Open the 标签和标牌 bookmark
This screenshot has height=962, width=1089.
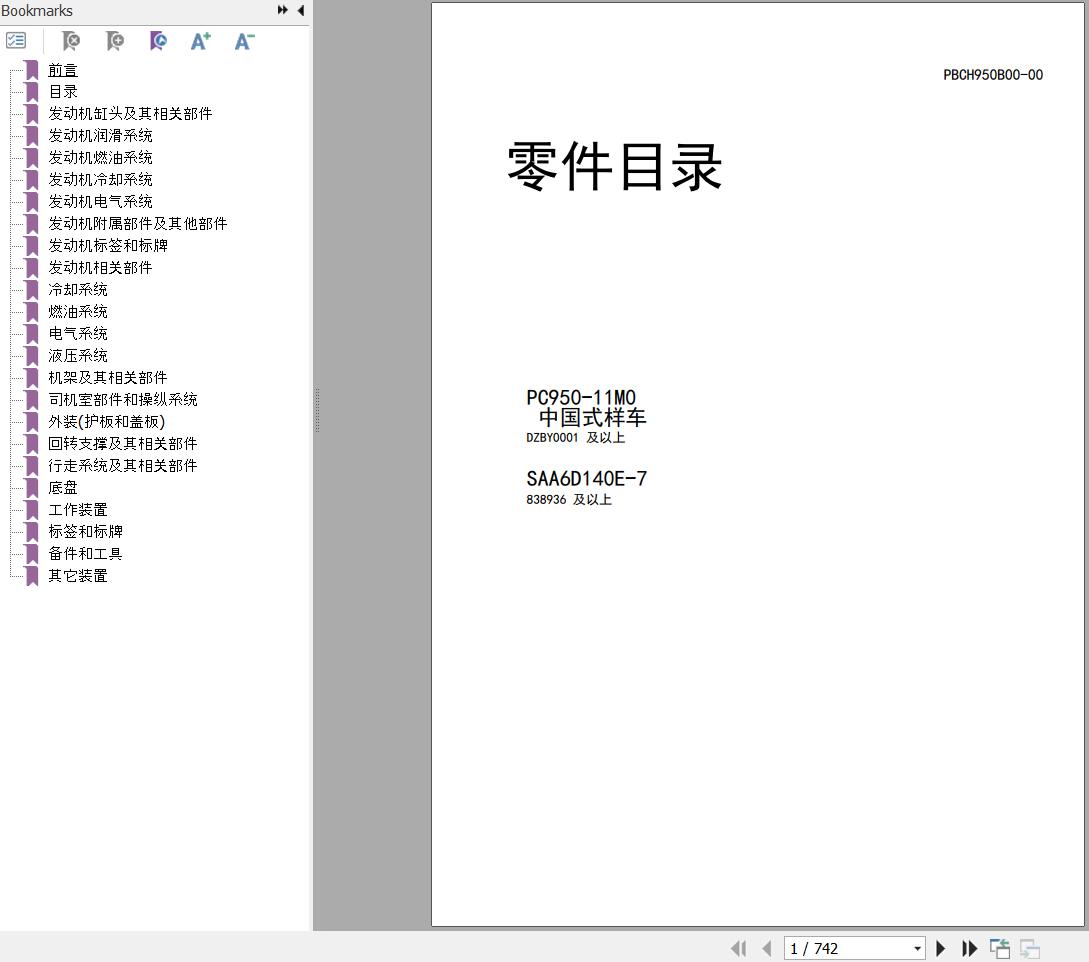pyautogui.click(x=85, y=531)
